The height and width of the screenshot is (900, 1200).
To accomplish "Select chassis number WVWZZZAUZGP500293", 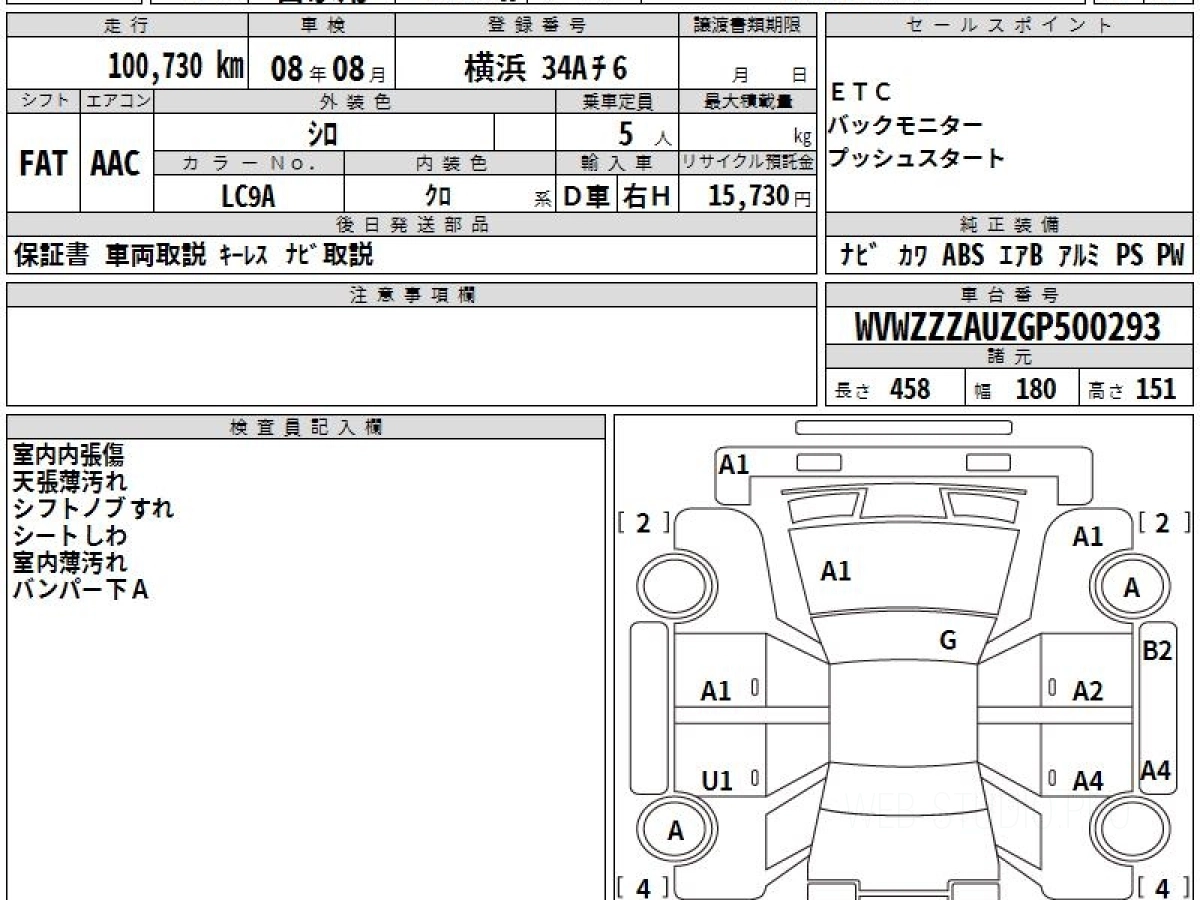I will click(1008, 327).
